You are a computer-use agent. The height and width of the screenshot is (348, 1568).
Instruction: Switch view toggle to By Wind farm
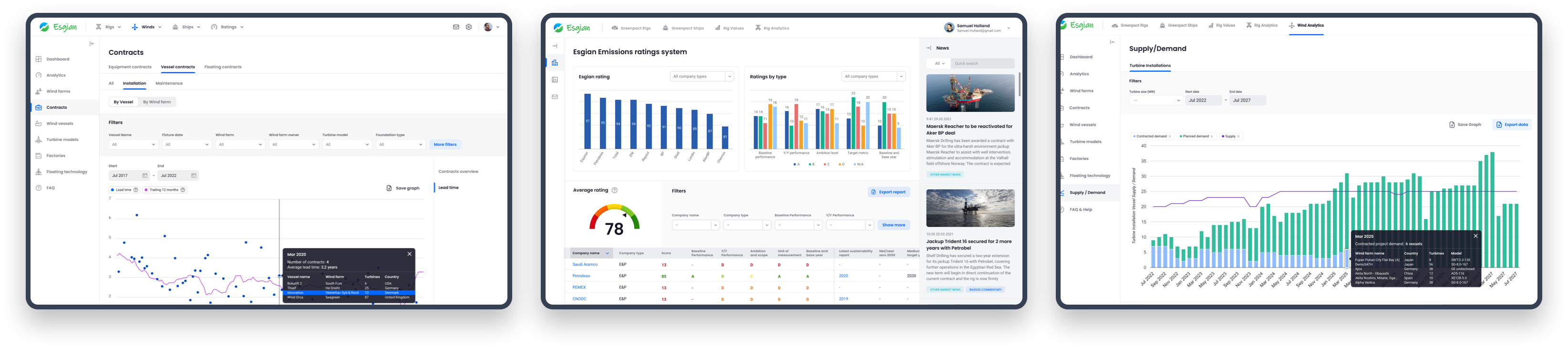pyautogui.click(x=156, y=102)
